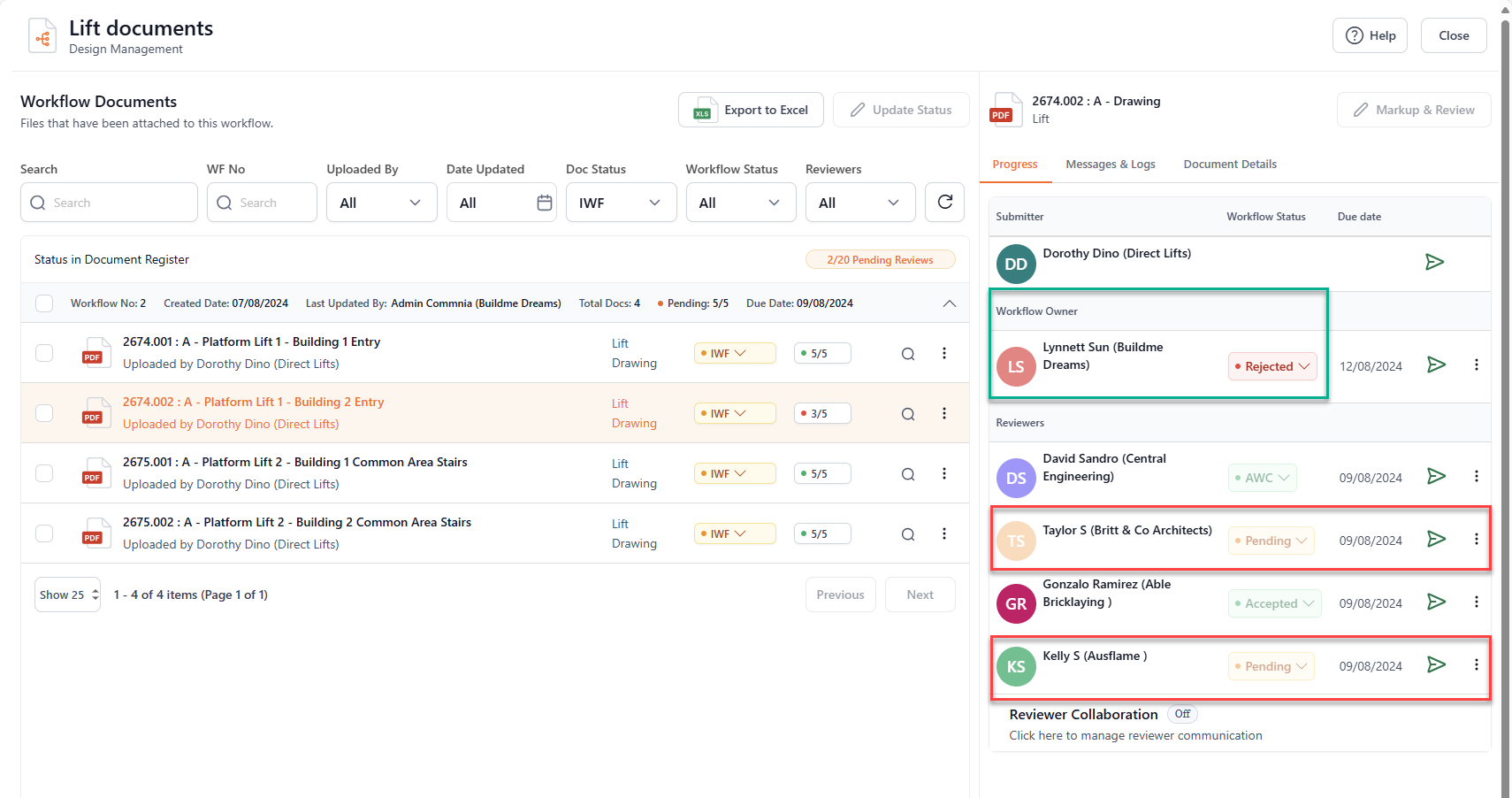This screenshot has height=798, width=1512.
Task: Open Pending status dropdown for Kelly S
Action: [x=1271, y=666]
